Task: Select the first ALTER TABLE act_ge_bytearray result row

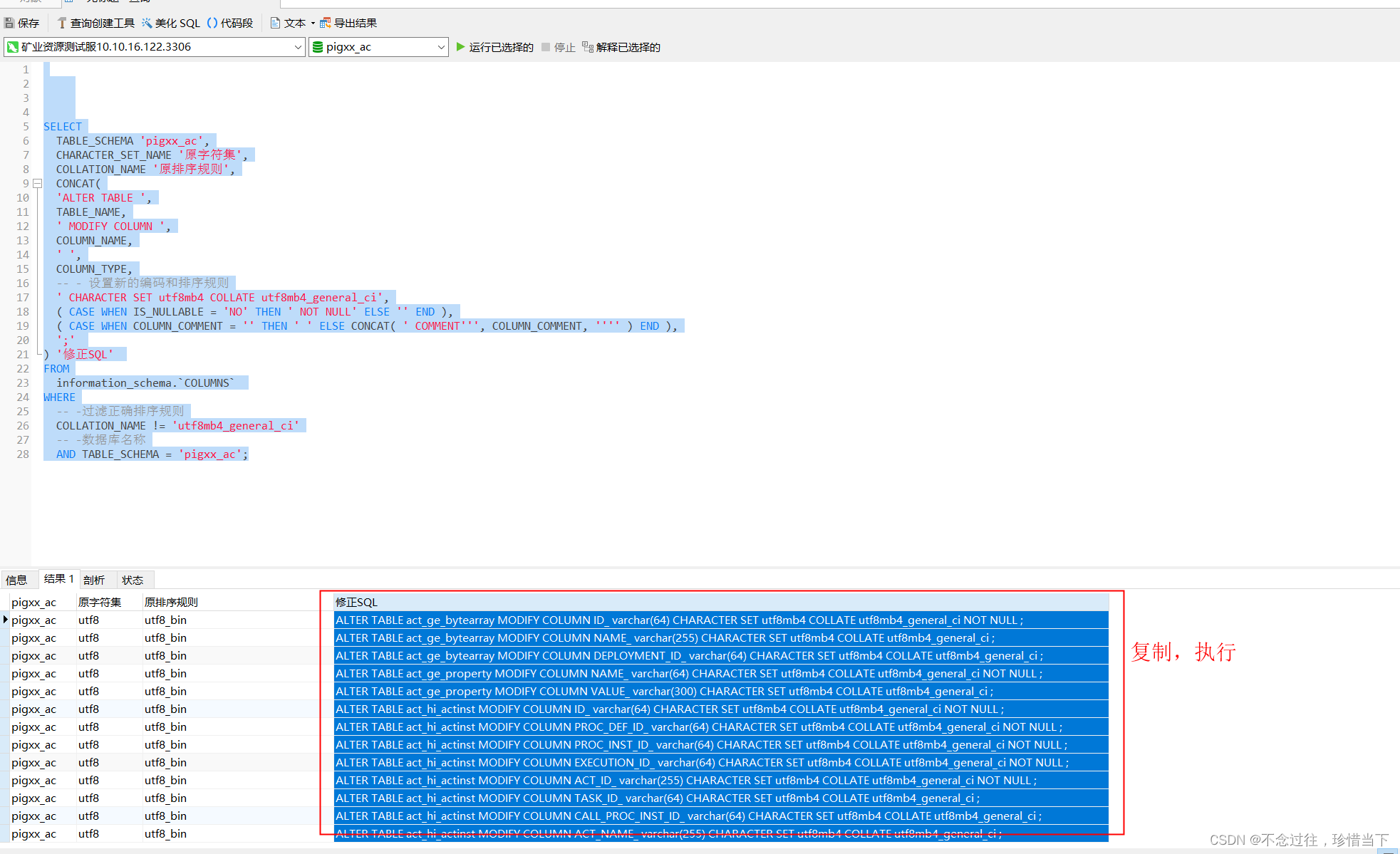Action: 678,620
